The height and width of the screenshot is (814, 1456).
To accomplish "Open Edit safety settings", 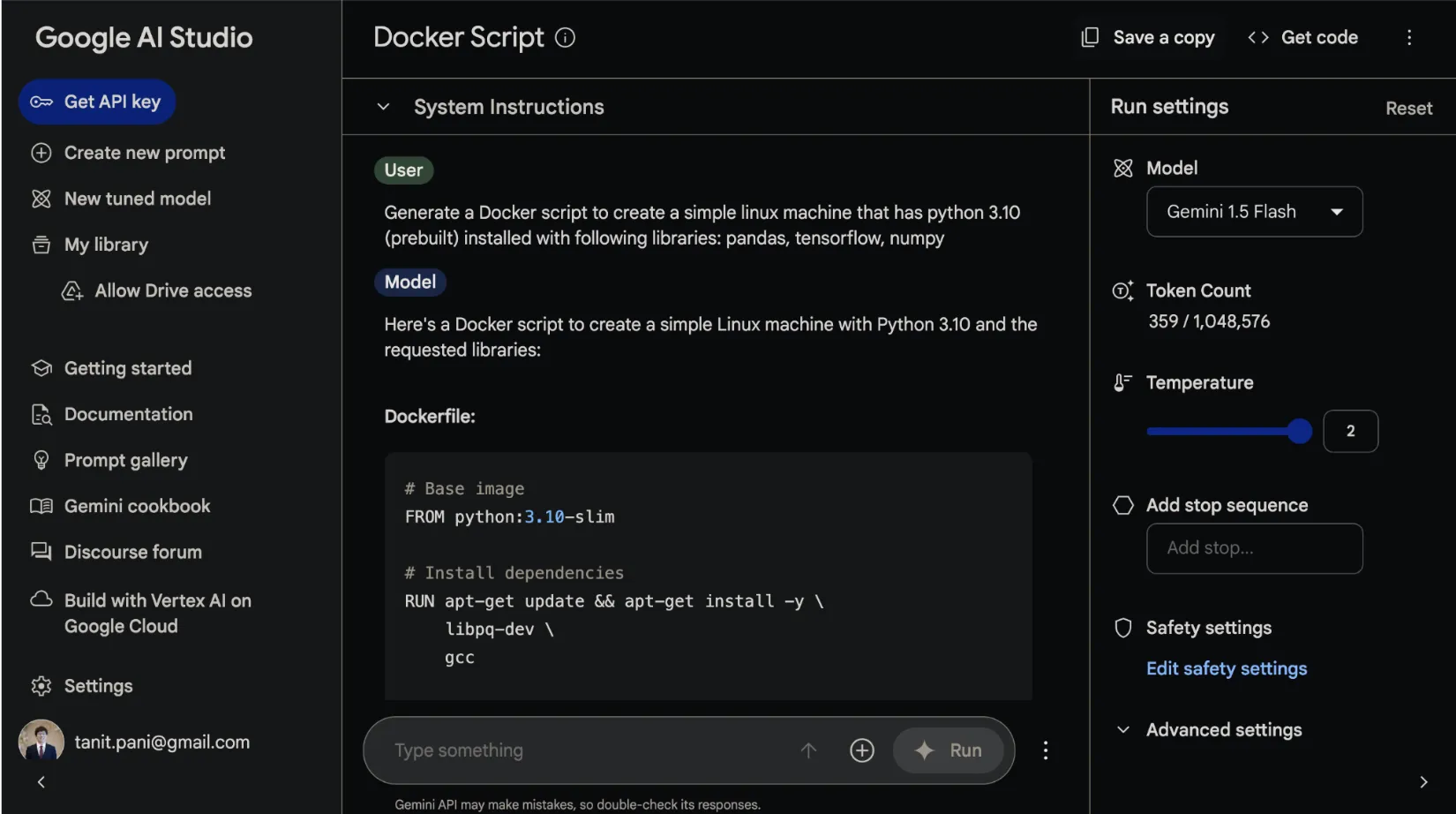I will 1227,668.
